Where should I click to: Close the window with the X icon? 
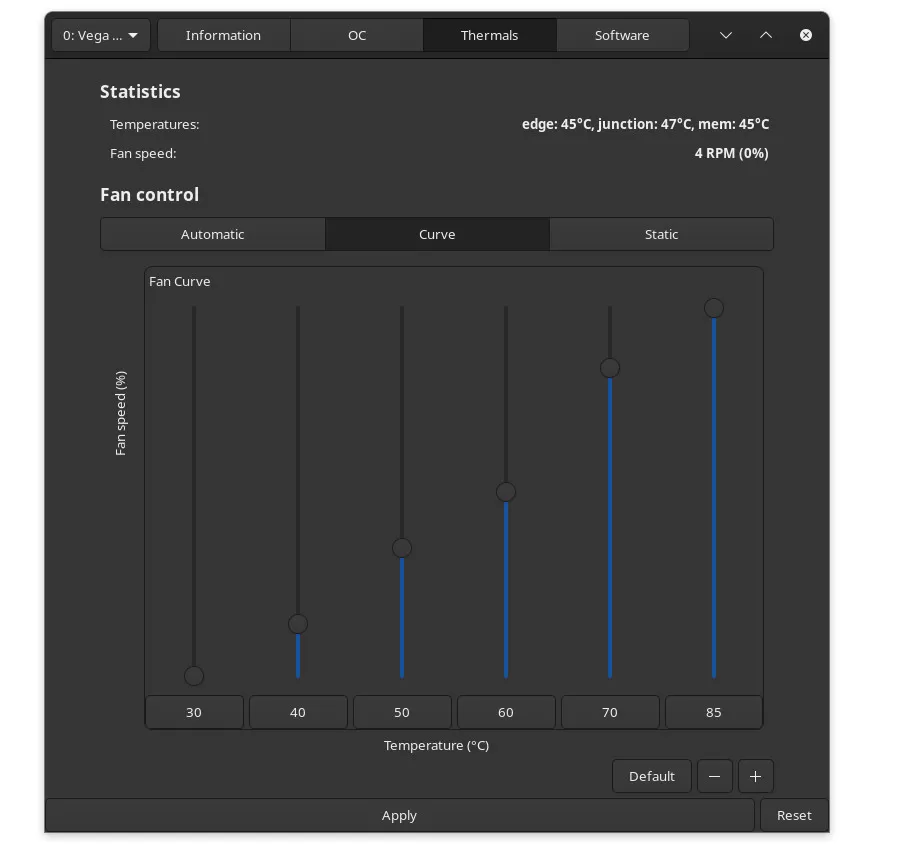[x=806, y=35]
